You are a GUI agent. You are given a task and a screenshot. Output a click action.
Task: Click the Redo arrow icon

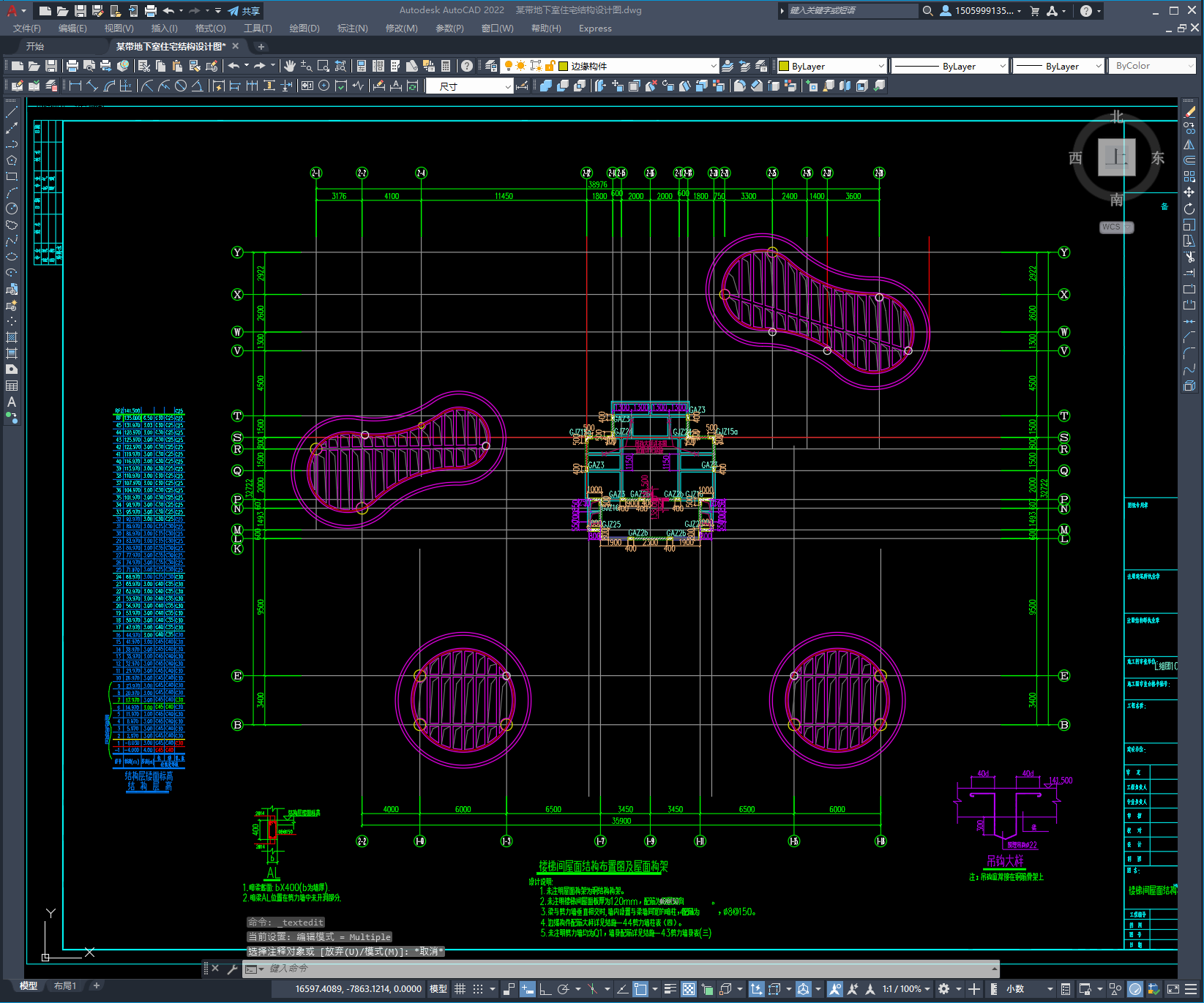260,66
